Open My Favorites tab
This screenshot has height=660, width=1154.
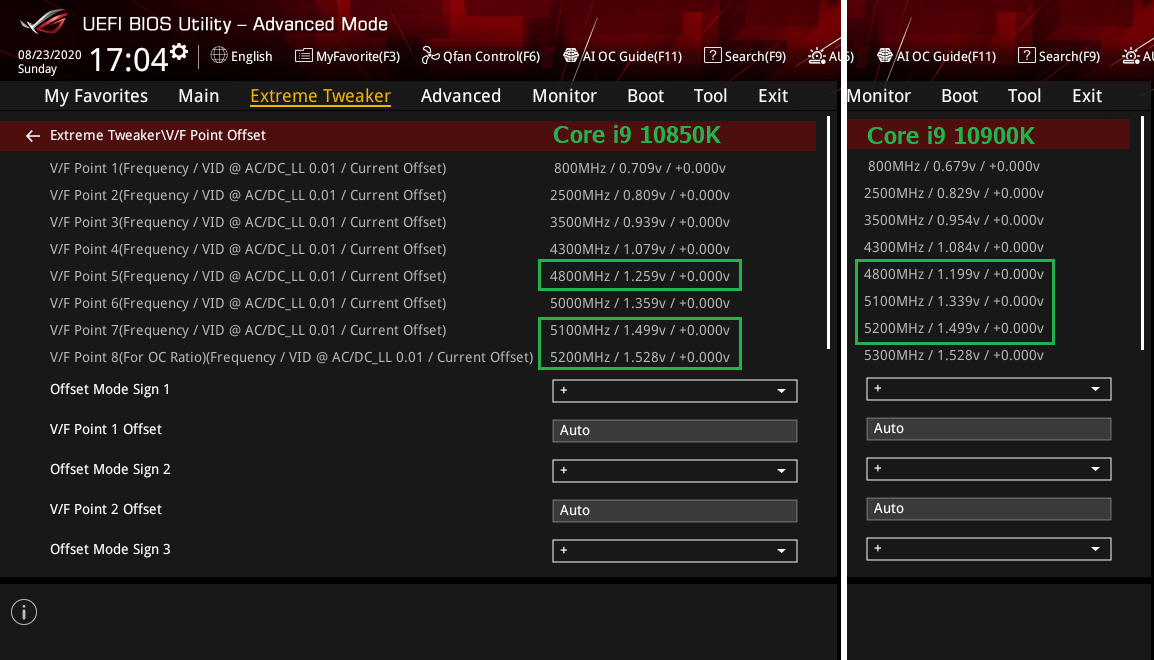96,96
